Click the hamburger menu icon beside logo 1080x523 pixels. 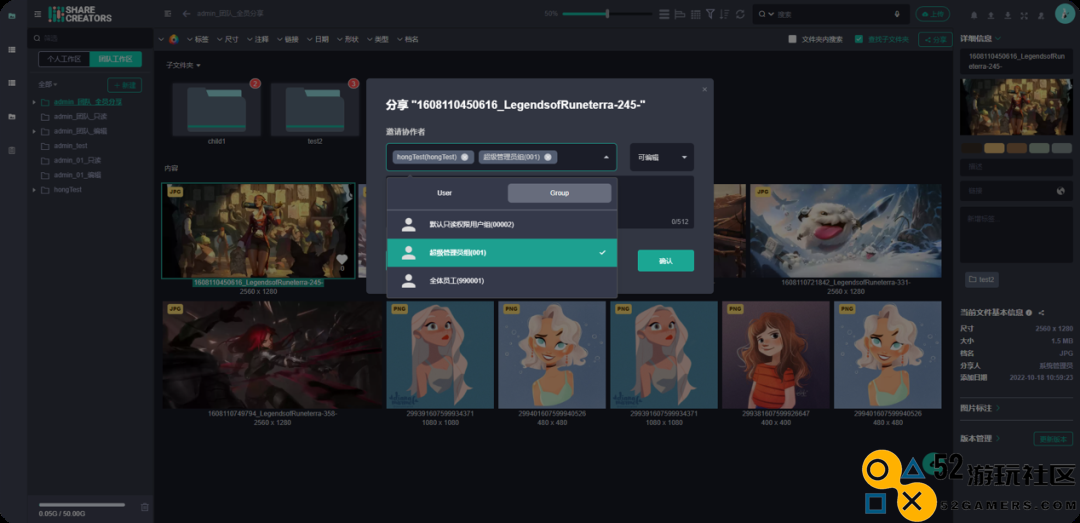(37, 14)
